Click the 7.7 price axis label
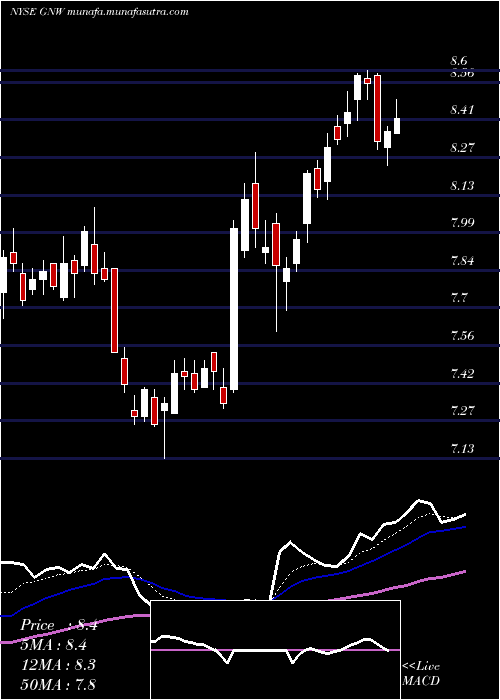500x700 pixels. [460, 298]
